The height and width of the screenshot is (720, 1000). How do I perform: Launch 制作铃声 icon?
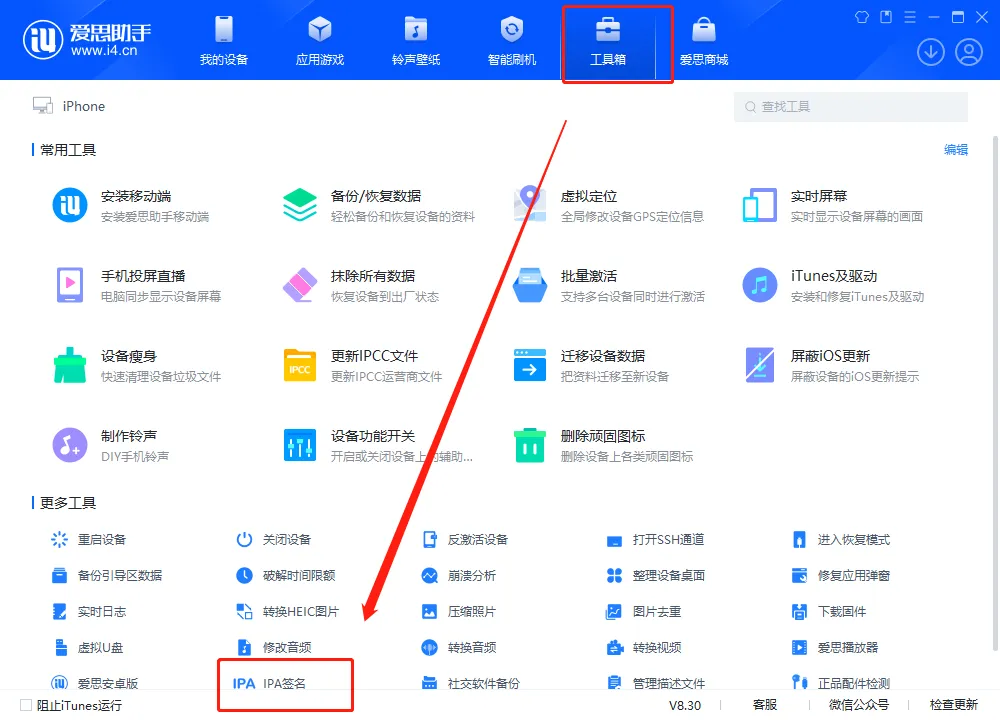[x=70, y=445]
